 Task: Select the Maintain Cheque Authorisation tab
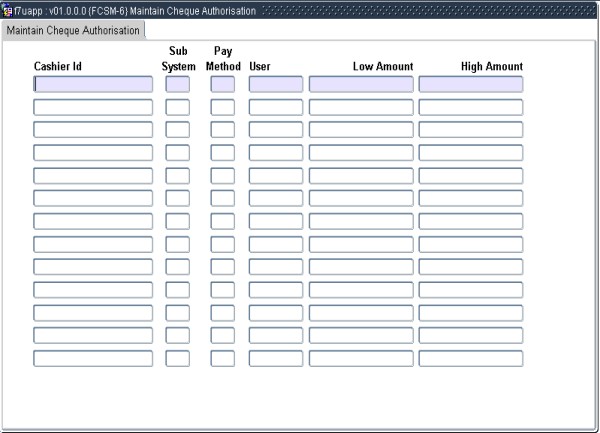click(x=75, y=30)
